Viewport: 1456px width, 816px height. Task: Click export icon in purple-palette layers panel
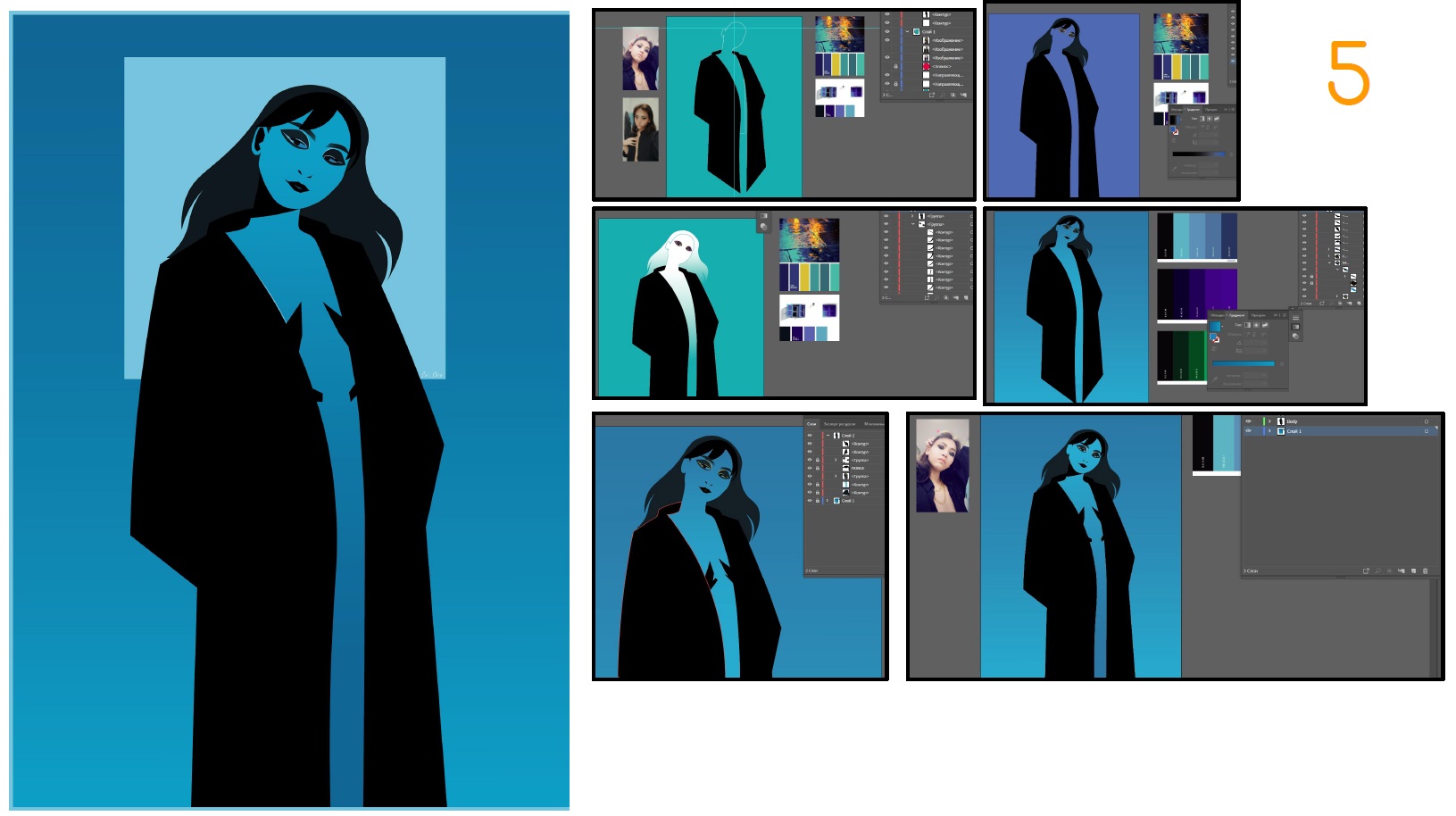point(1322,304)
